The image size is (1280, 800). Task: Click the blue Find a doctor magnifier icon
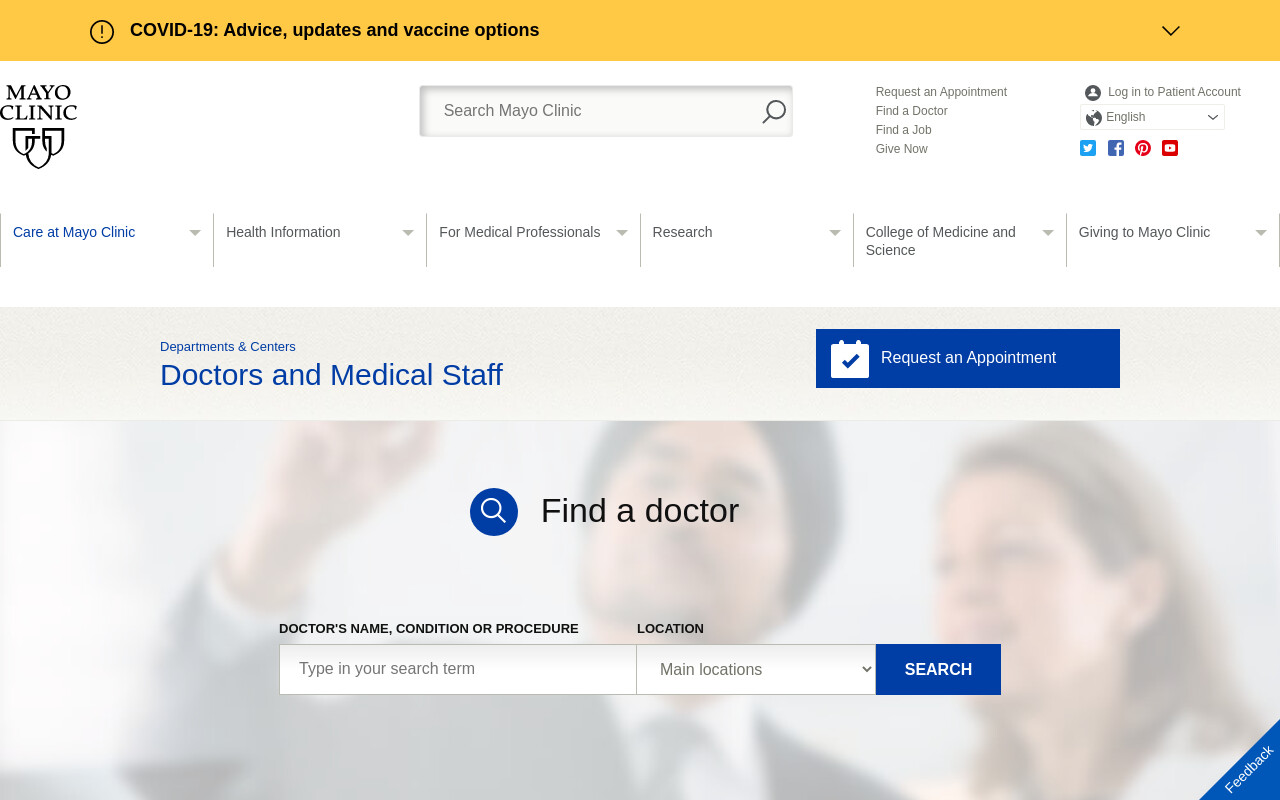(494, 512)
